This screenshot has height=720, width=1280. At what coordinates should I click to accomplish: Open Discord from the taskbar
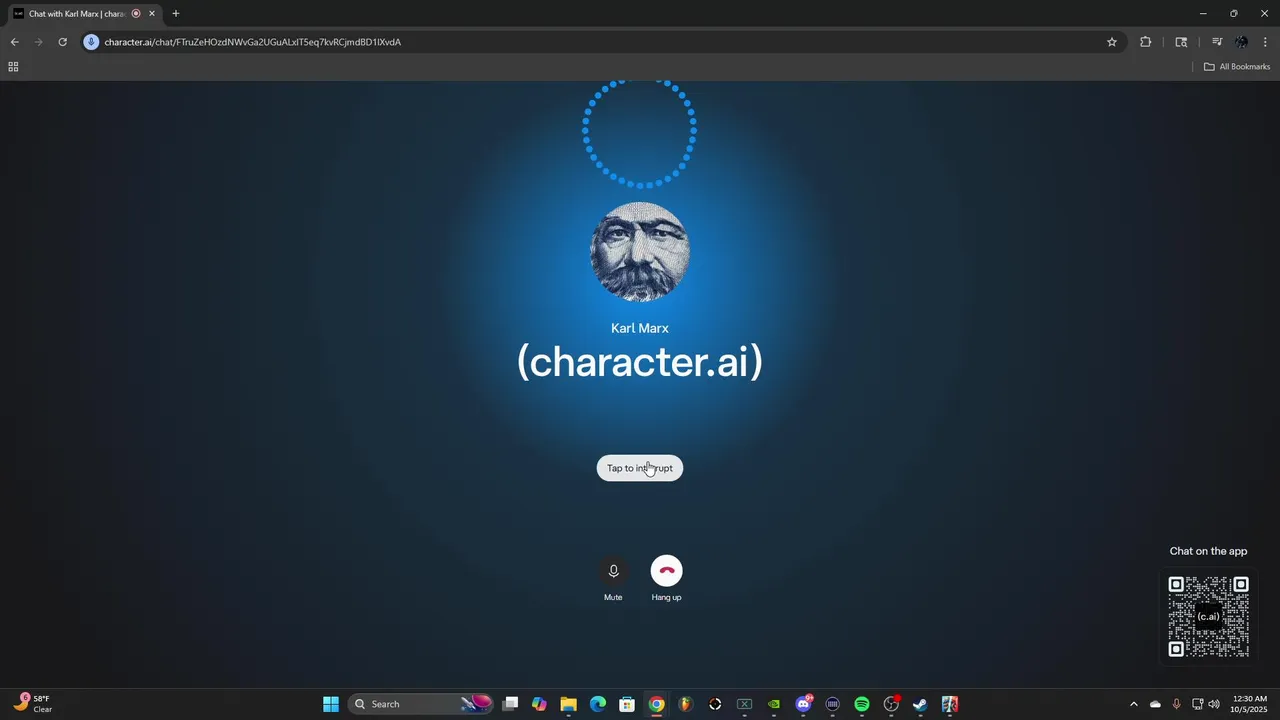click(803, 704)
